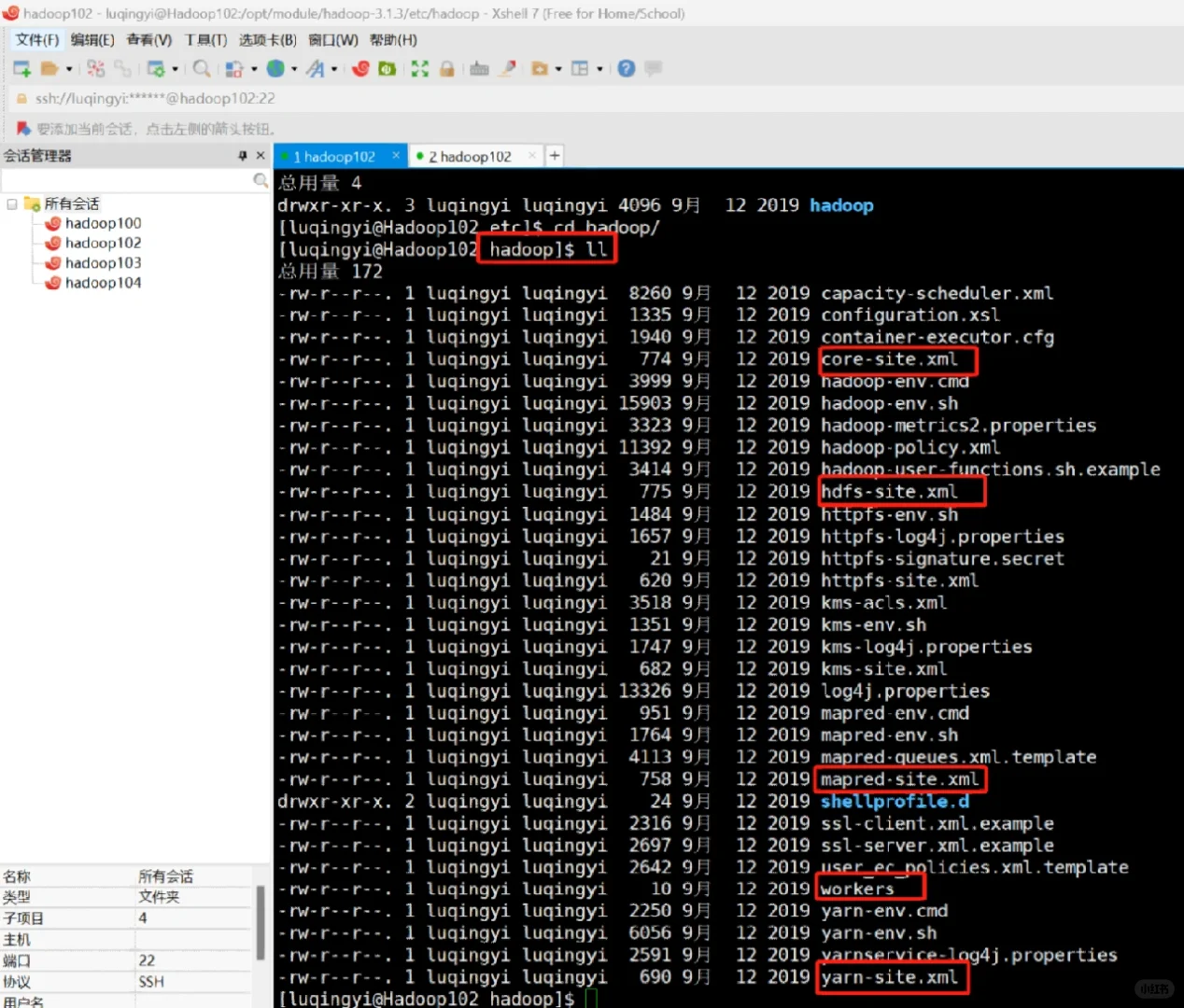The image size is (1184, 1008).
Task: Open the fonts dropdown arrow on the toolbar
Action: click(333, 68)
